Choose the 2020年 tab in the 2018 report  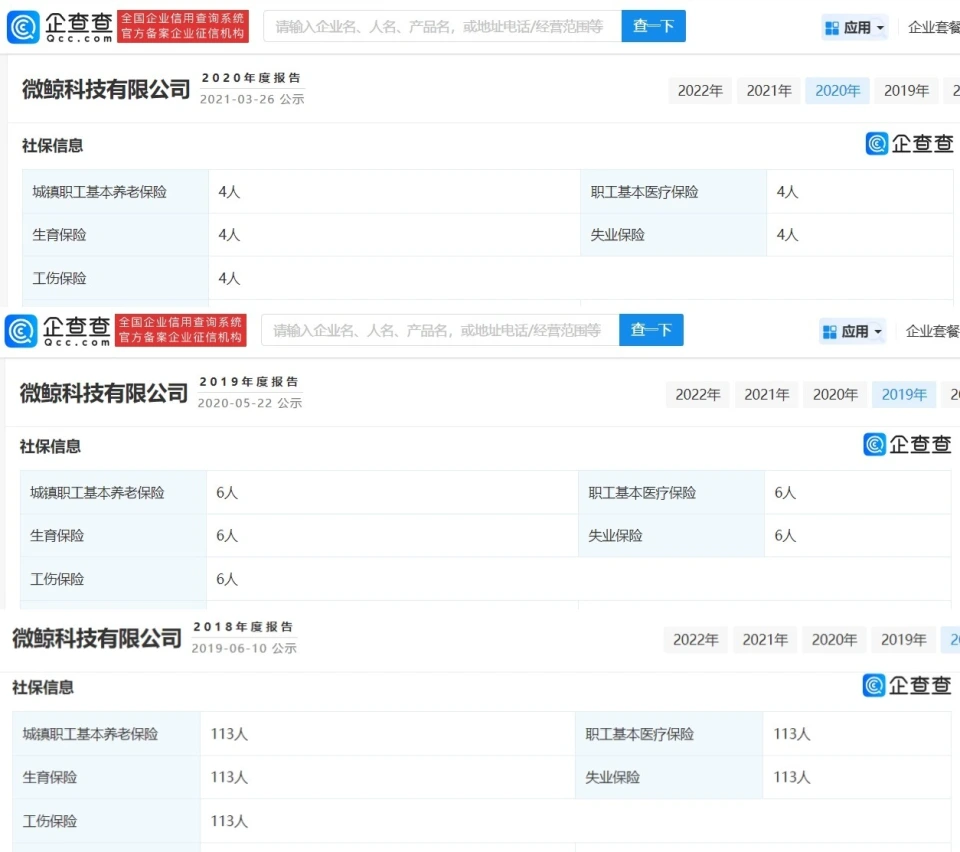(835, 640)
